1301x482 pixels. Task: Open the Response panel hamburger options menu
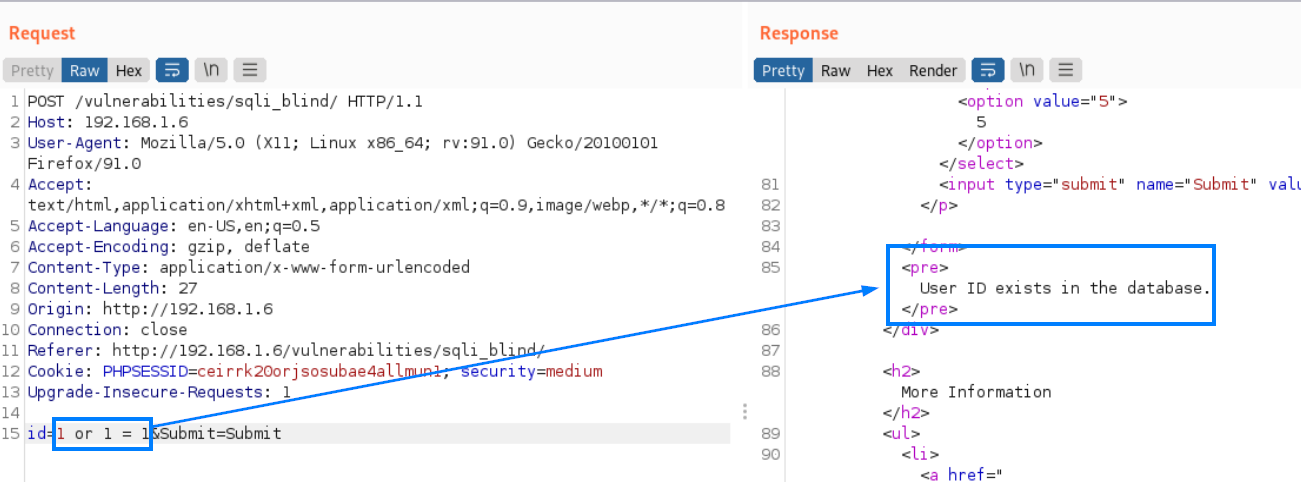(x=1066, y=70)
